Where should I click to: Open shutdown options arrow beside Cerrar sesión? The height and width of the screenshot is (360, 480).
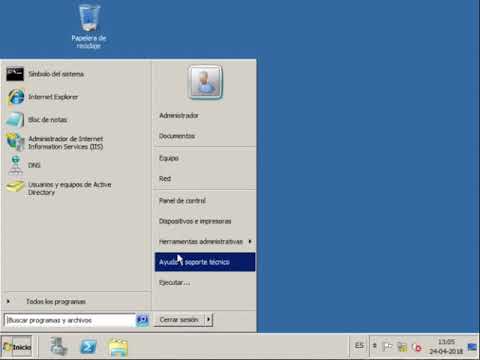coord(208,320)
